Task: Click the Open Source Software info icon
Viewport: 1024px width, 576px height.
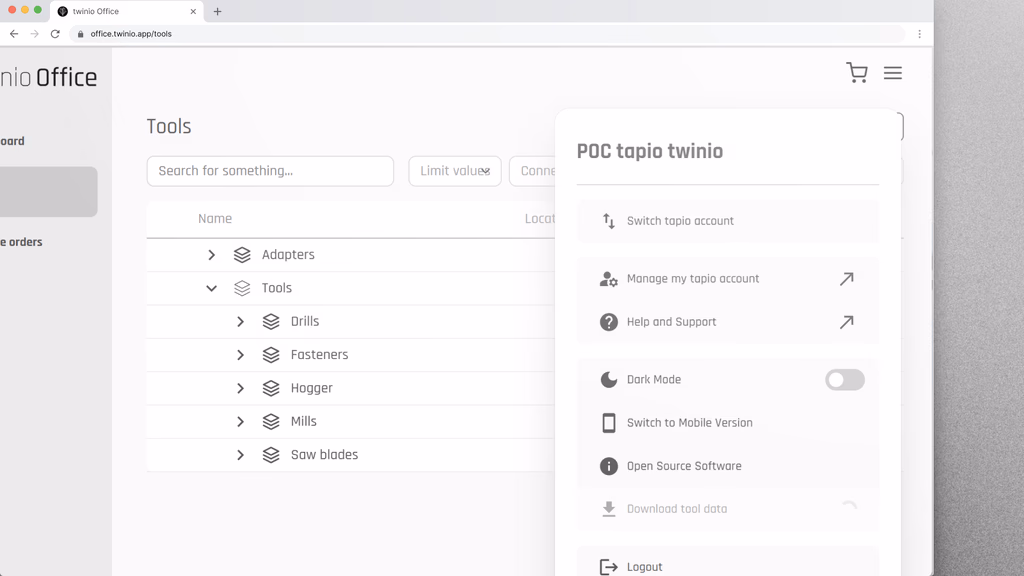Action: [x=608, y=466]
